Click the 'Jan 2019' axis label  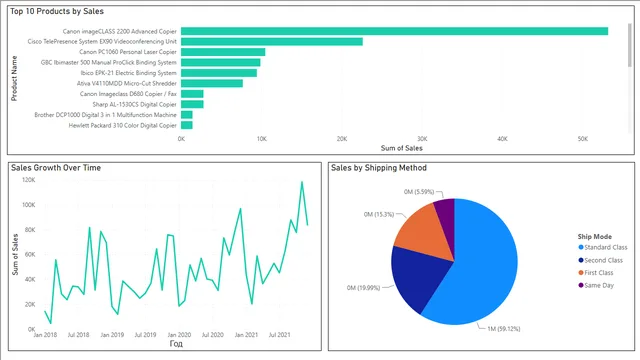click(x=112, y=335)
